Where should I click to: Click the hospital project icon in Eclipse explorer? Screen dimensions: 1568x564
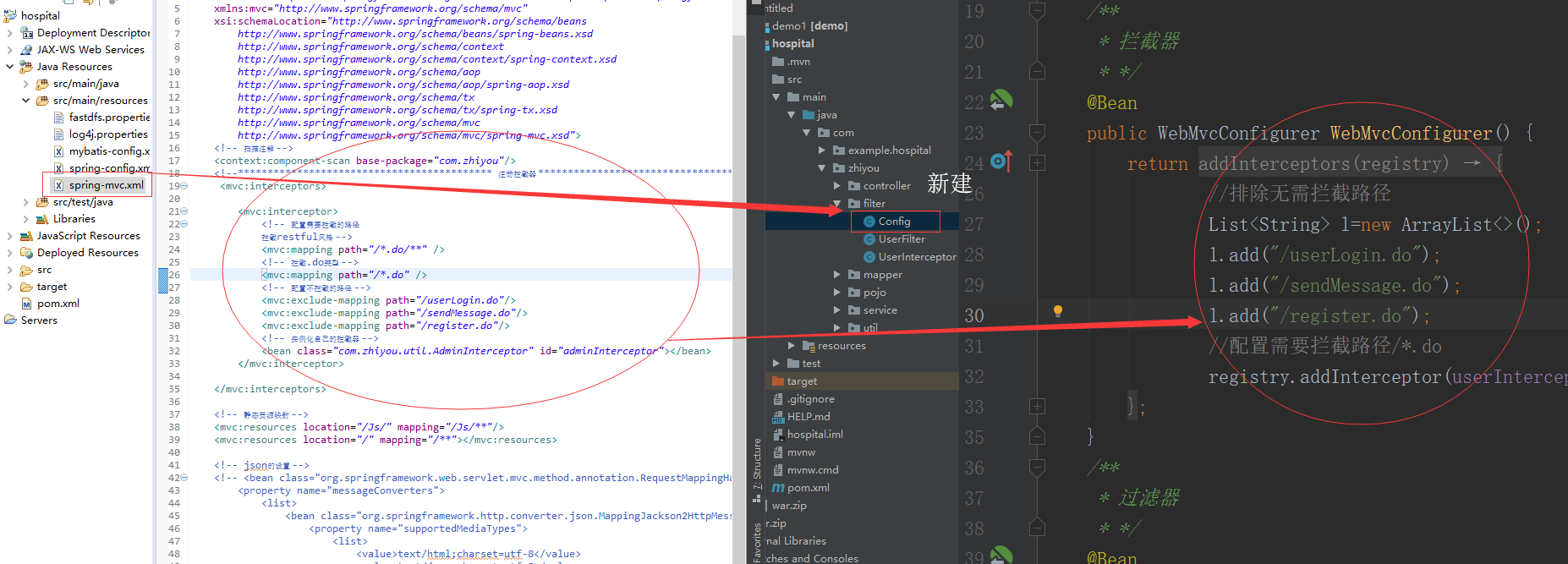11,15
